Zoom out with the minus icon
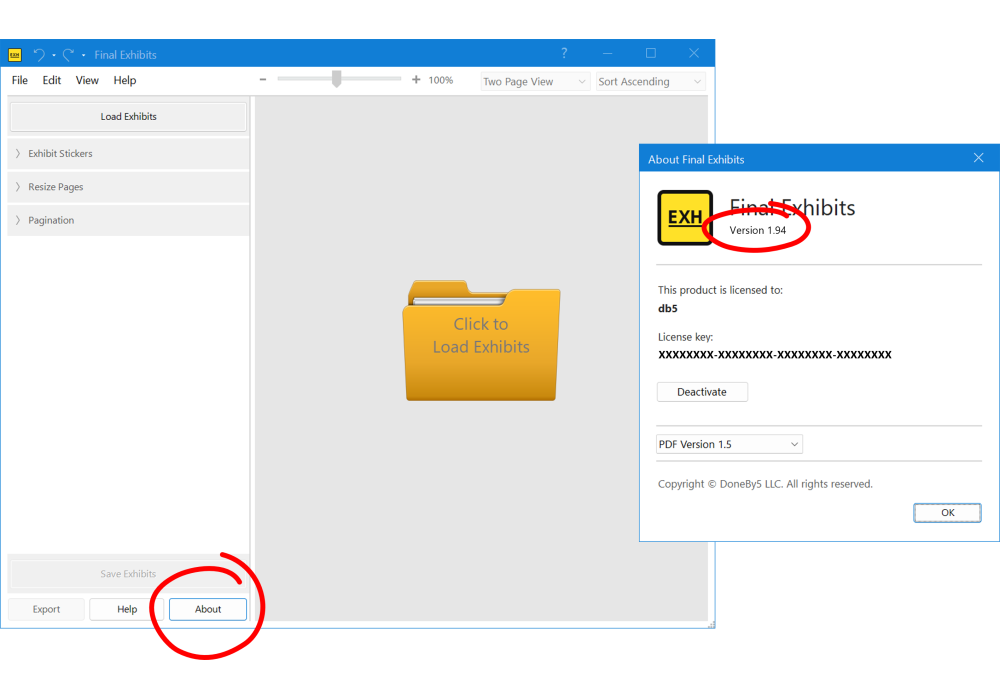Viewport: 1000px width, 700px height. (x=263, y=79)
